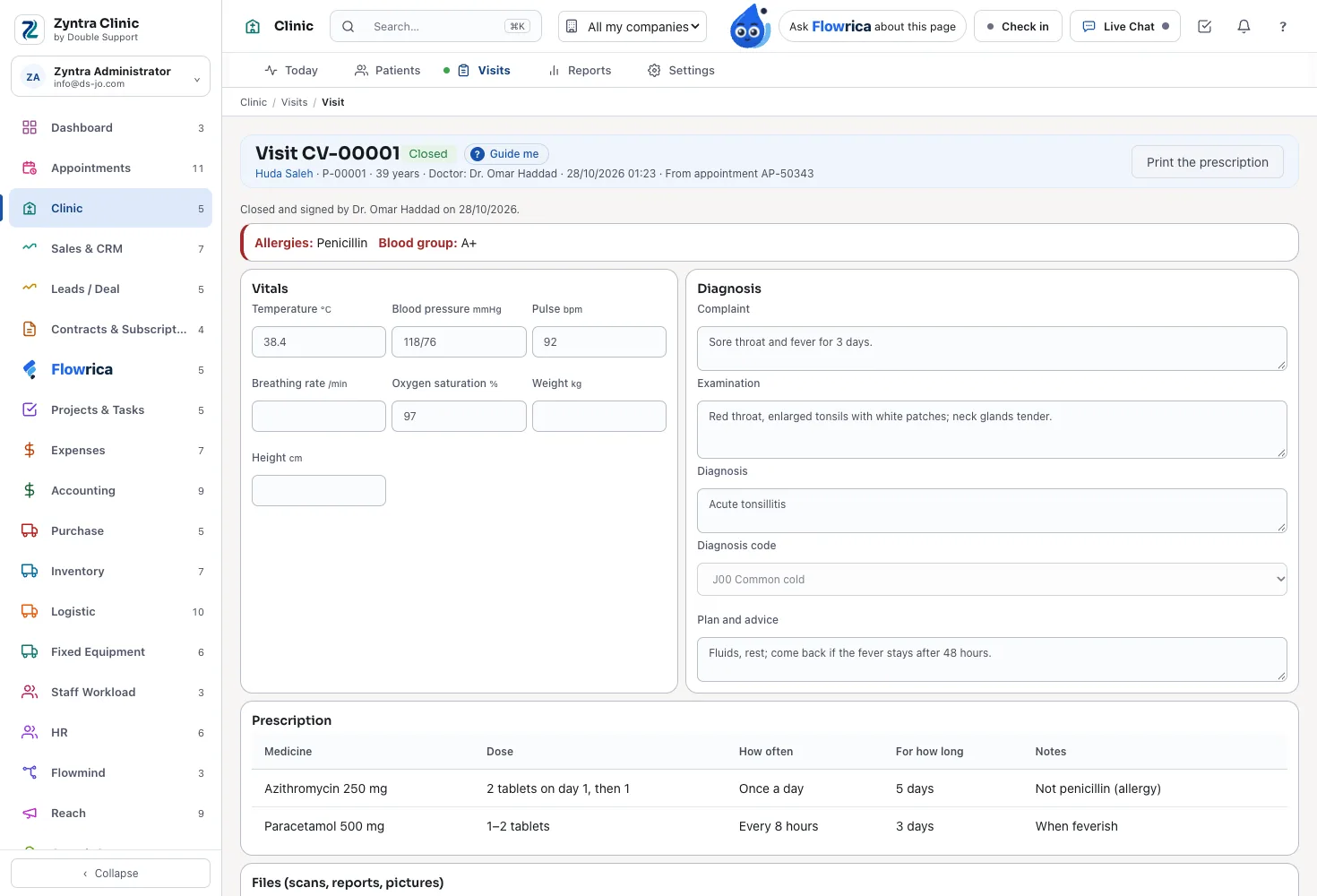
Task: Click the Visits breadcrumb link
Action: [294, 102]
